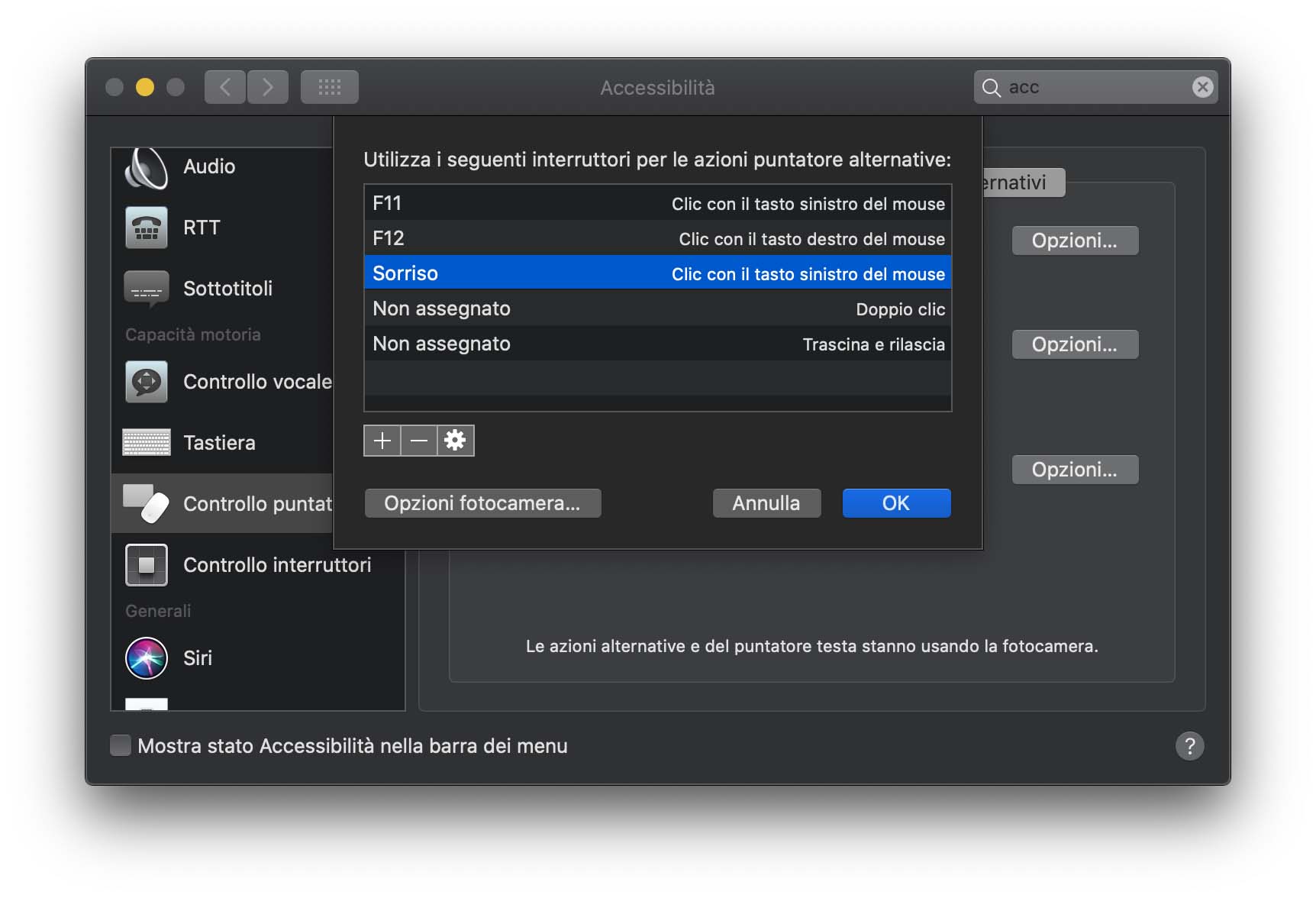Add a new switch with plus button
This screenshot has height=898, width=1316.
[382, 441]
